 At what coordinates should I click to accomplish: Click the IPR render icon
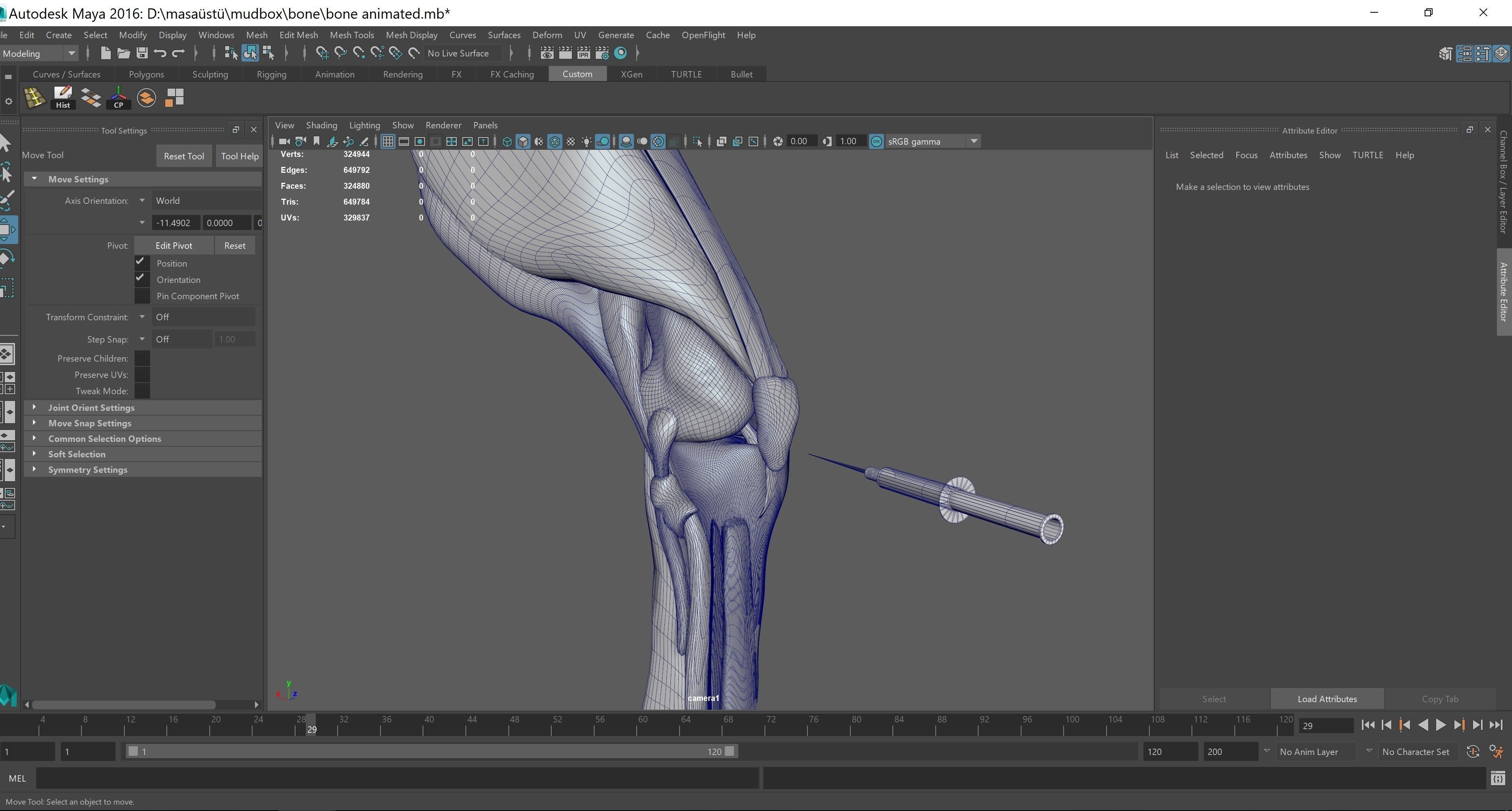(x=583, y=53)
